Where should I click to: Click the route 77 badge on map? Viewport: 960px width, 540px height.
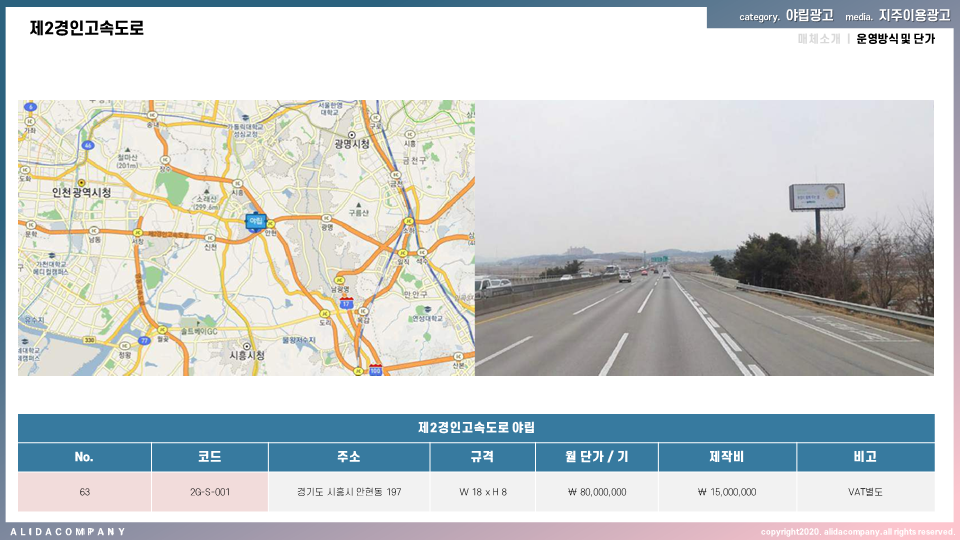pos(145,340)
